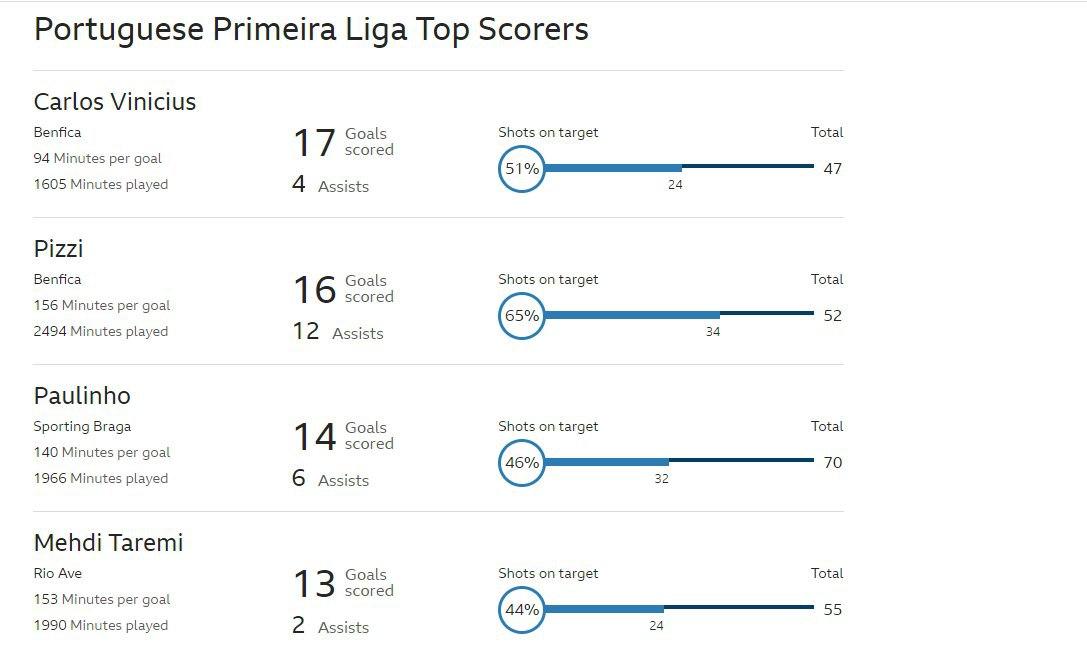Open the Pizzi player entry

[x=58, y=249]
